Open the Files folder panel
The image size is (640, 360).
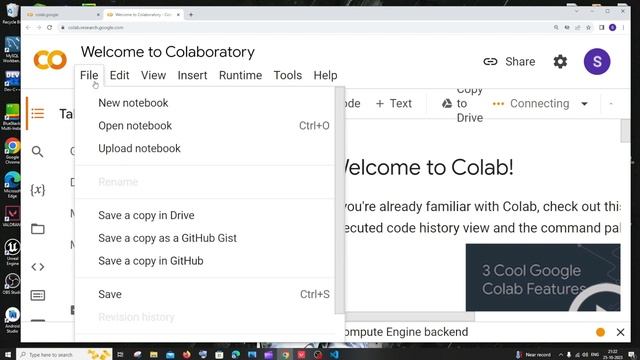tap(38, 229)
